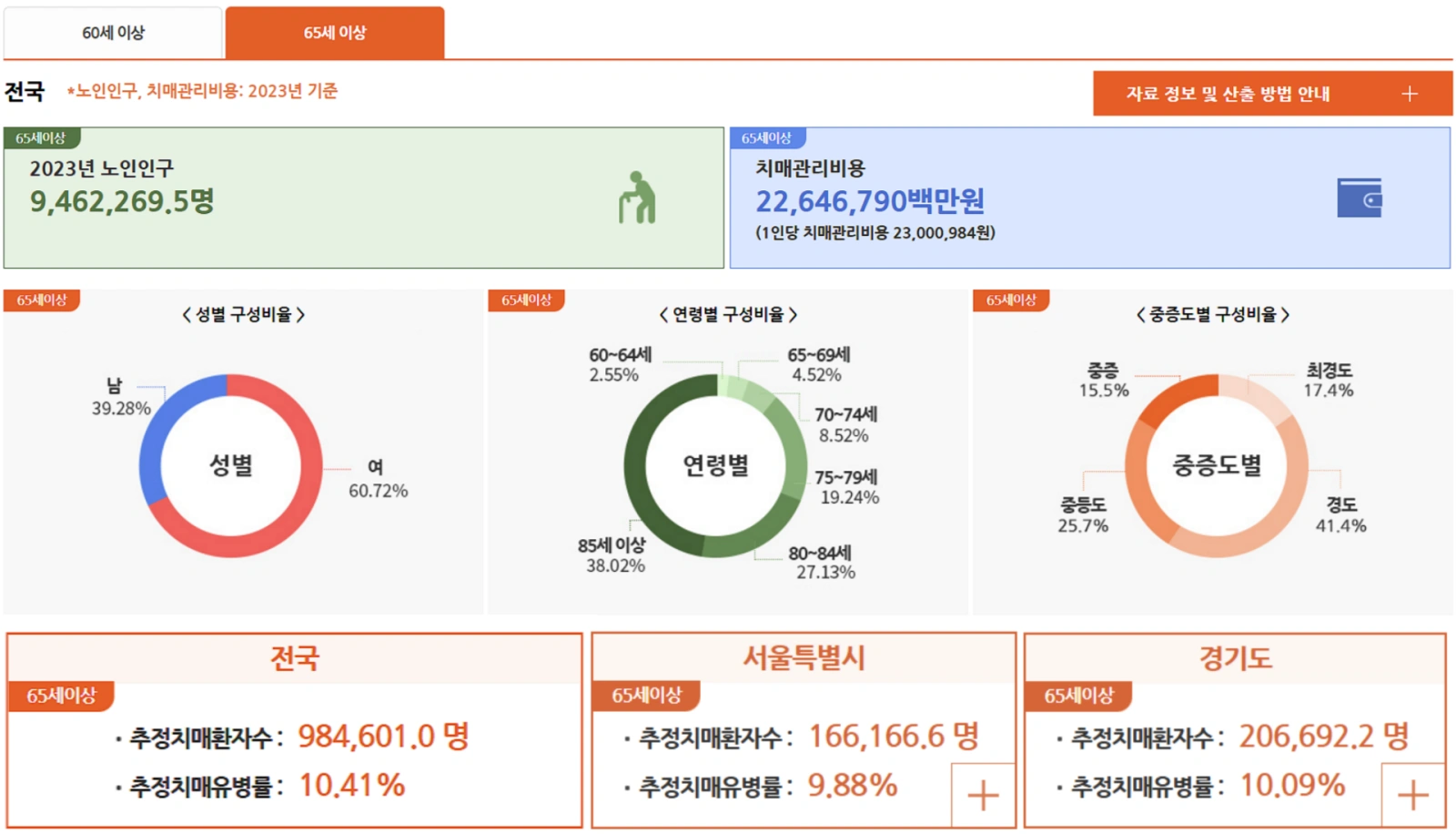Expand the plus icon on 서울특별시 card
The height and width of the screenshot is (834, 1456).
[981, 797]
